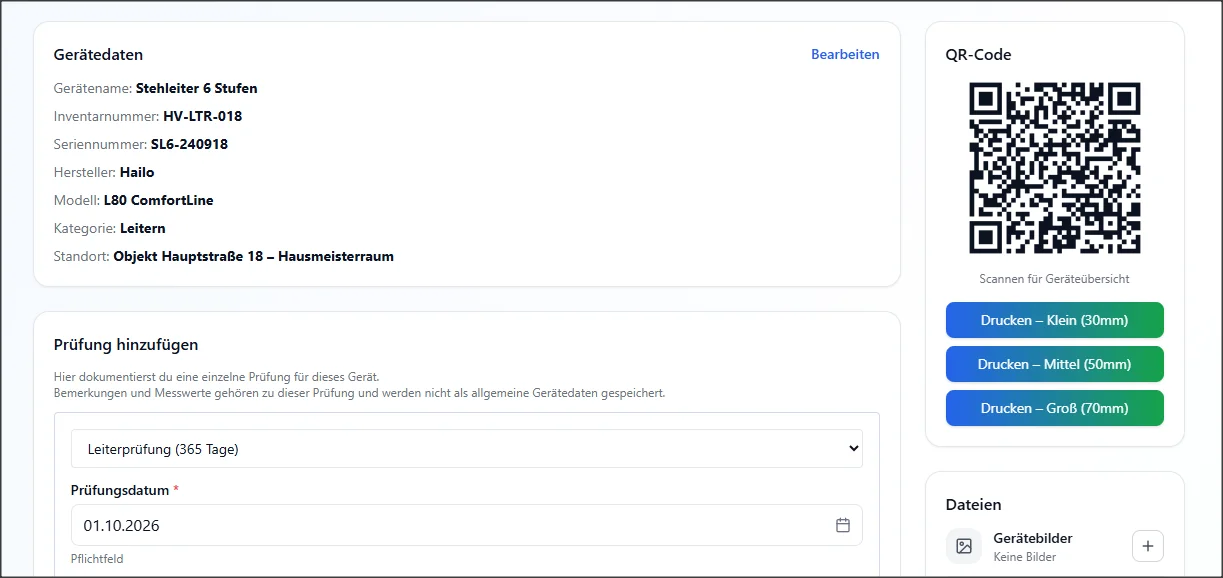Viewport: 1223px width, 578px height.
Task: Click the 'Pflichtfeld' hint text
Action: pos(97,559)
